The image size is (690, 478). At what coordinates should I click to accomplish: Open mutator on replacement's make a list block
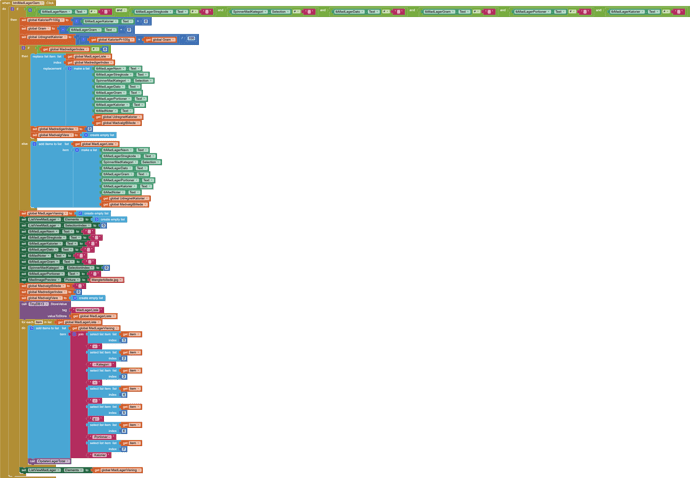[70, 69]
